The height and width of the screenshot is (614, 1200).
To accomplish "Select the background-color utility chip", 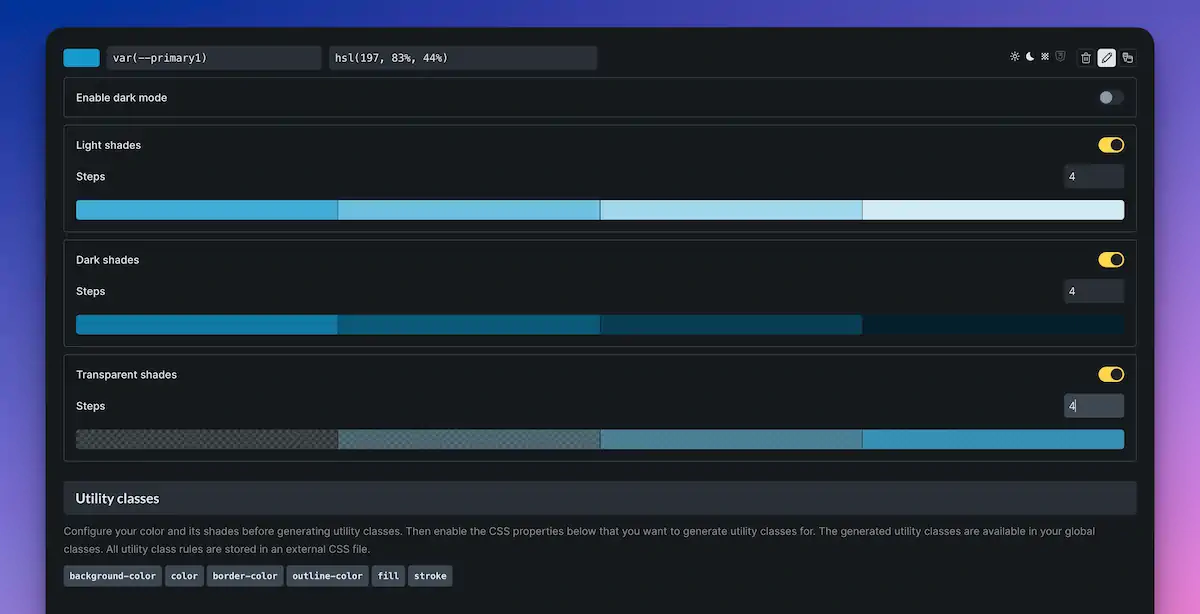I will (x=112, y=575).
